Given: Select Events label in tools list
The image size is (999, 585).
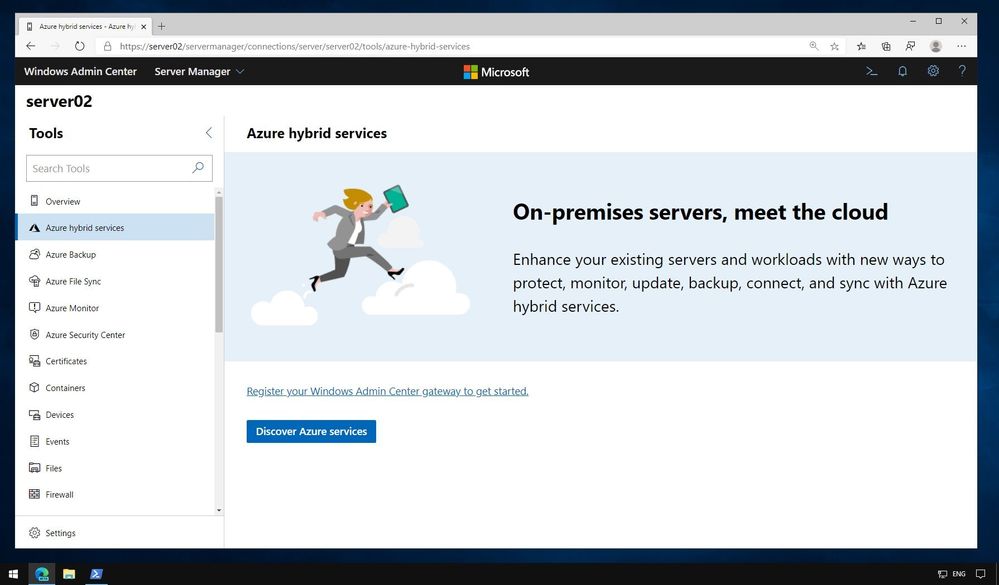Looking at the screenshot, I should pyautogui.click(x=57, y=441).
